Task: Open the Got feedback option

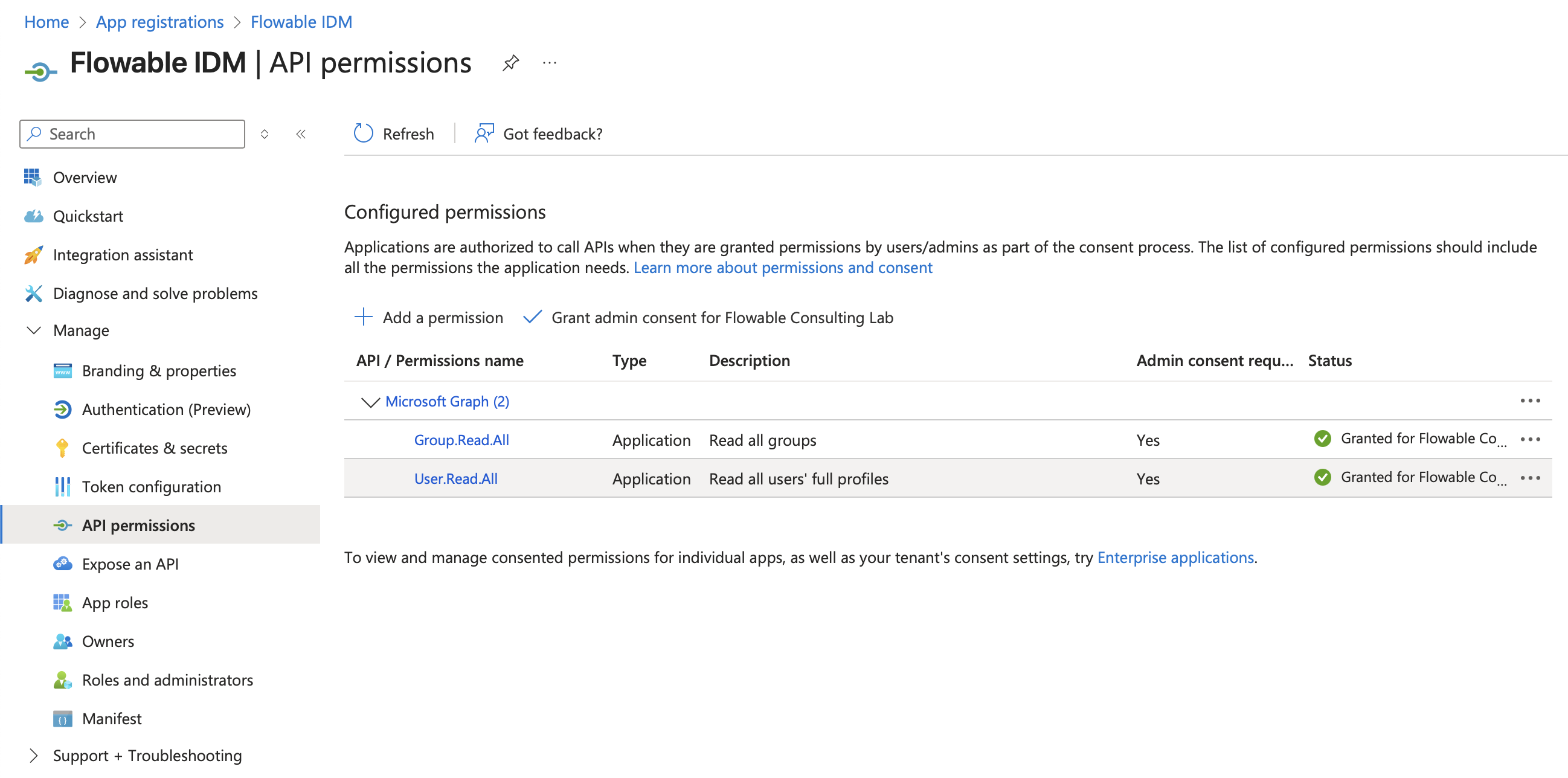Action: point(538,133)
